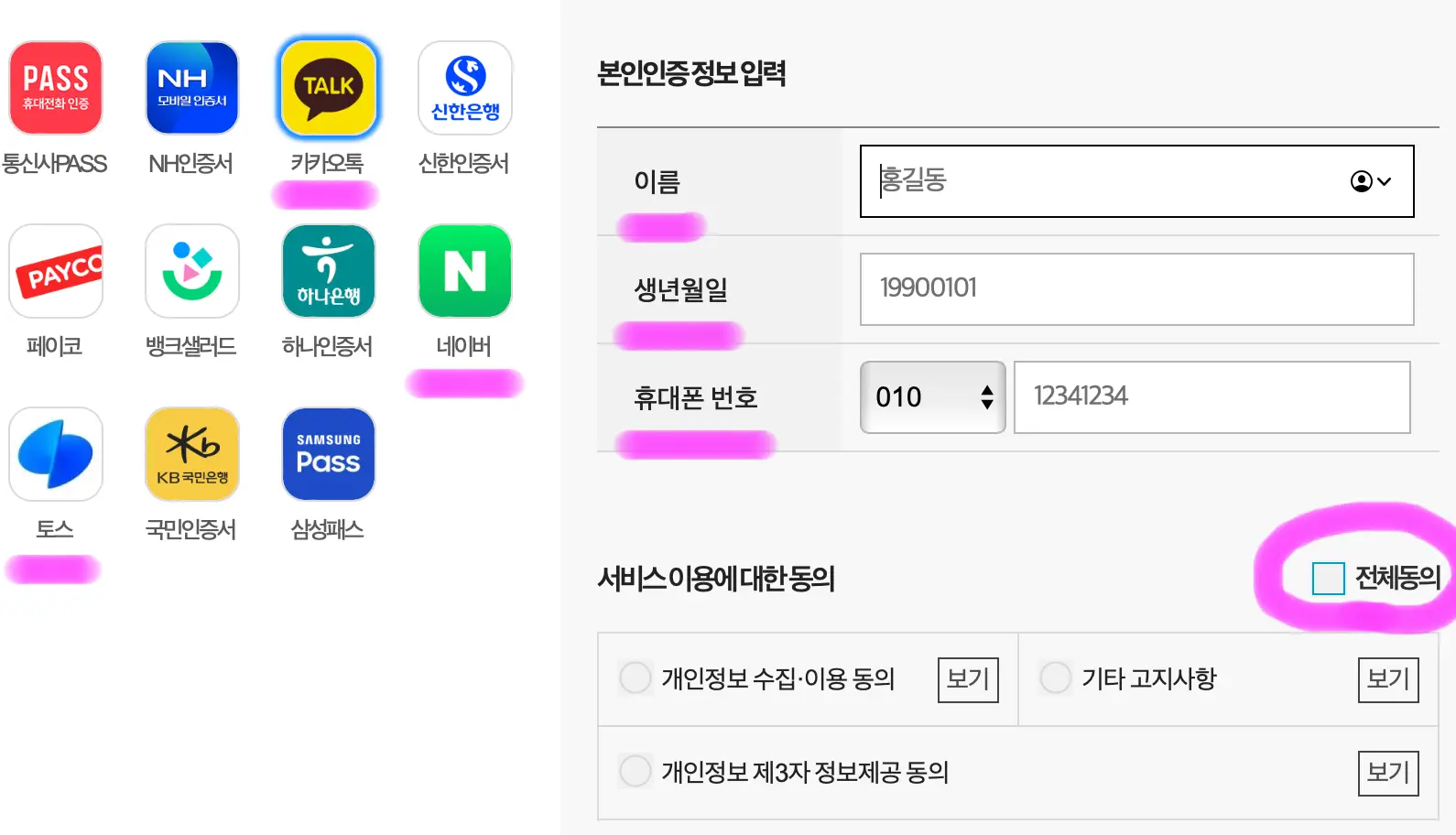This screenshot has height=835, width=1456.
Task: Click 보기 next to 개인정보 수집·이용 동의
Action: (966, 679)
